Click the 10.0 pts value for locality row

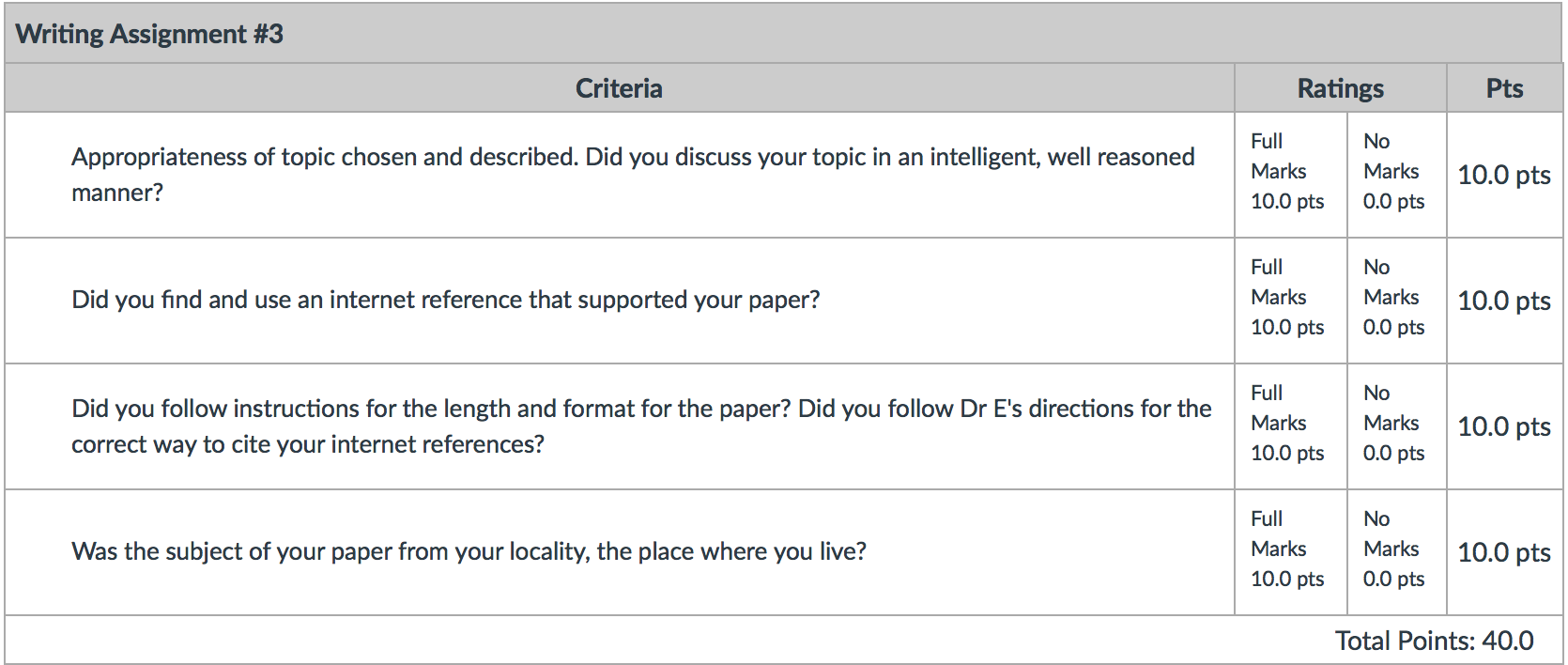tap(1503, 552)
